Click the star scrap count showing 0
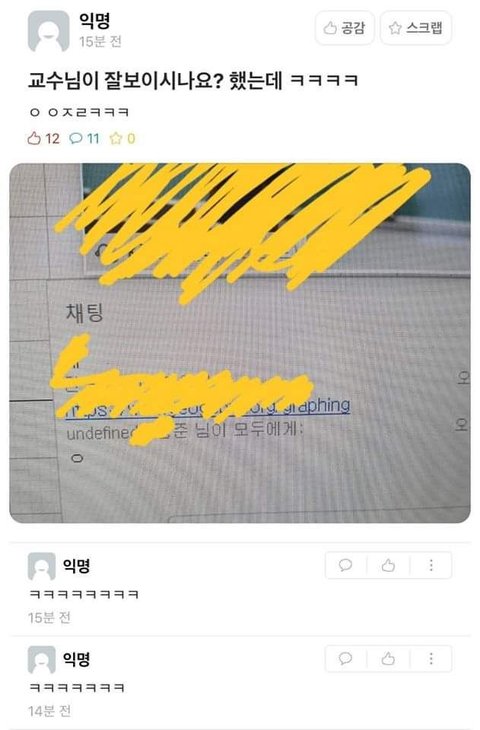 pyautogui.click(x=122, y=138)
